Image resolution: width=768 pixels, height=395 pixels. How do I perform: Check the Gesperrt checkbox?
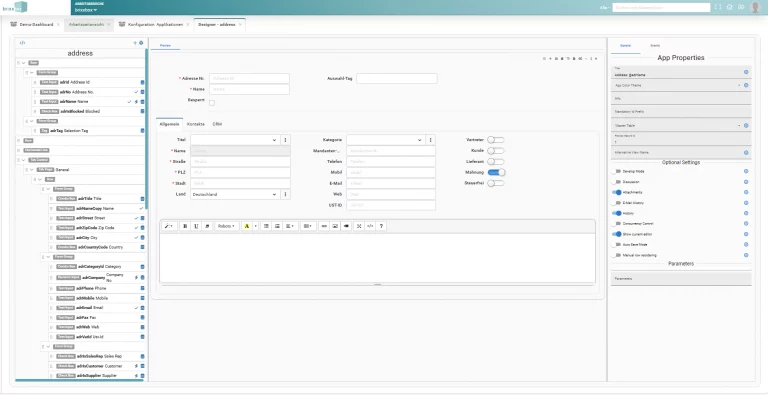(212, 103)
